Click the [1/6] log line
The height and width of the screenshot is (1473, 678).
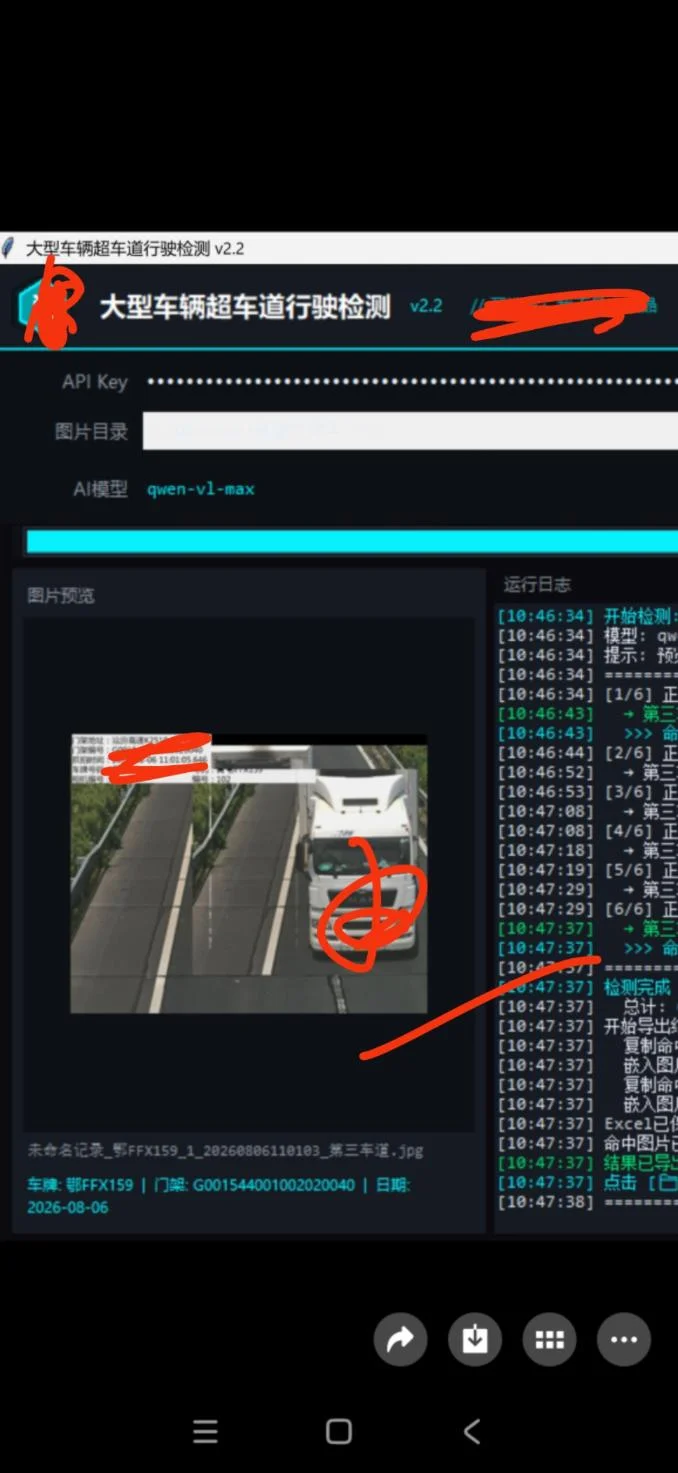coord(587,694)
